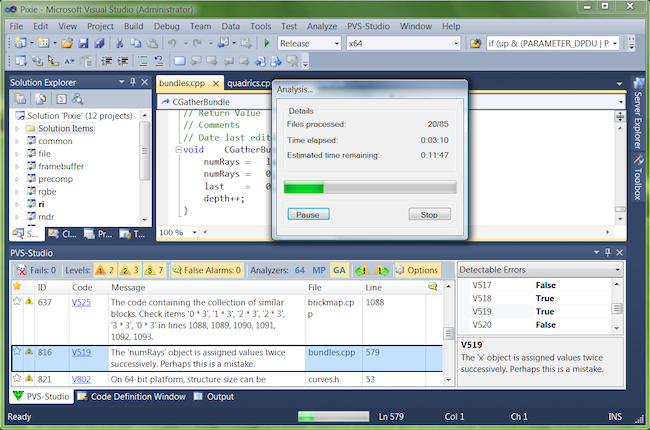
Task: Open the Analyze menu
Action: pos(322,26)
